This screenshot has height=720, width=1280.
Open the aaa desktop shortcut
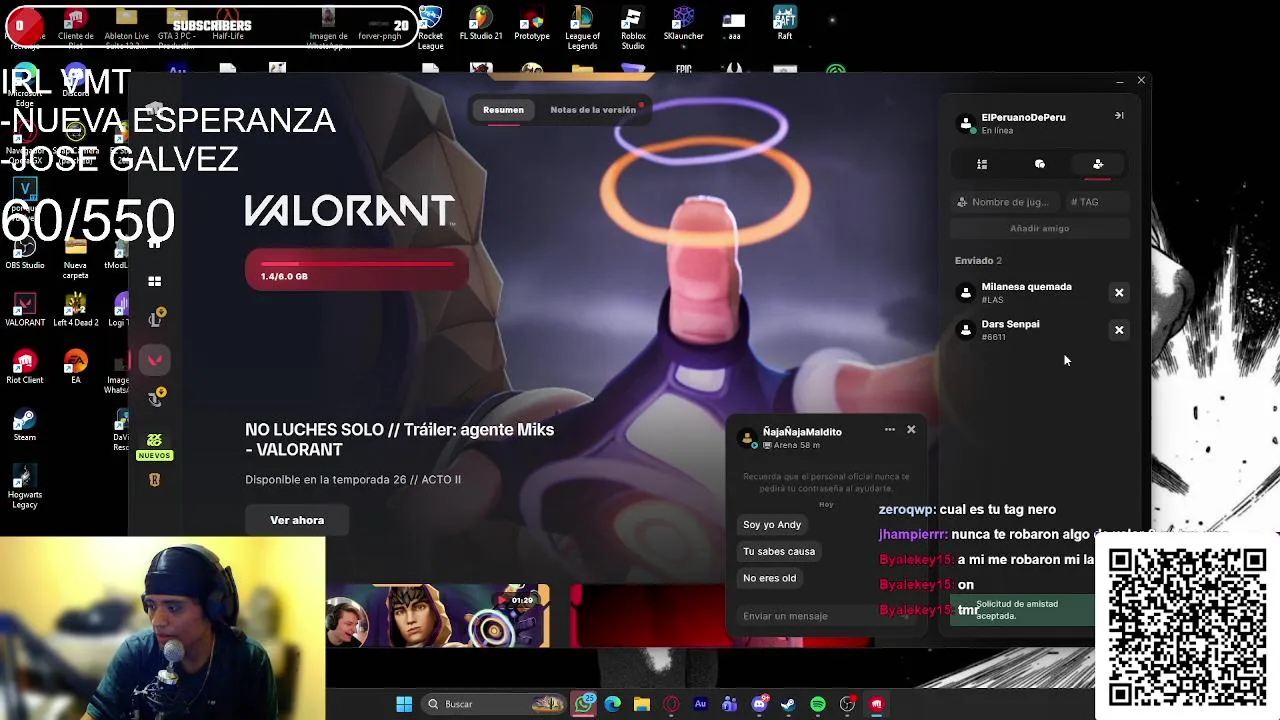[x=734, y=24]
